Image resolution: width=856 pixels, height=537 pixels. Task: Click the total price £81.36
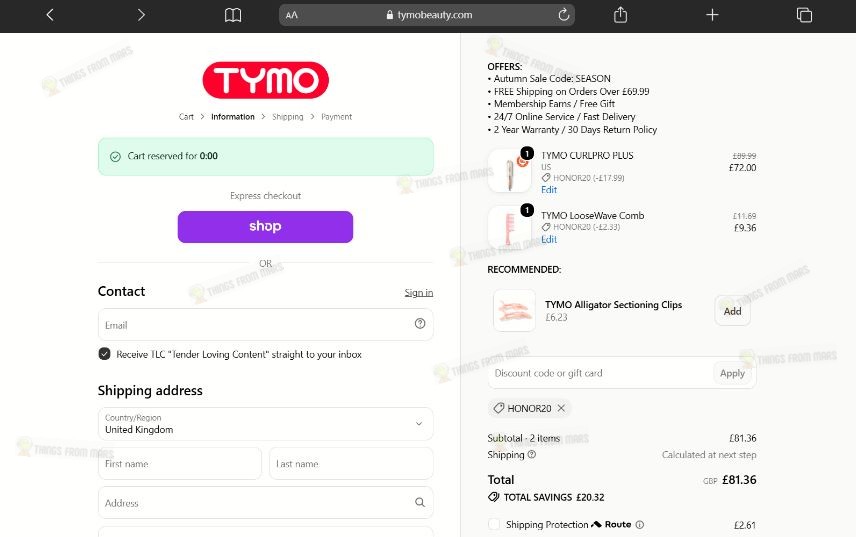point(739,480)
